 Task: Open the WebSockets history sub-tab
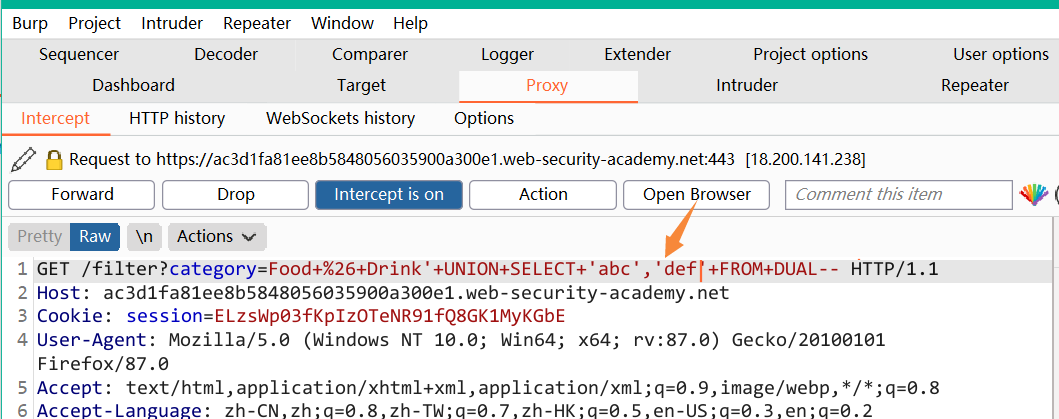click(340, 119)
